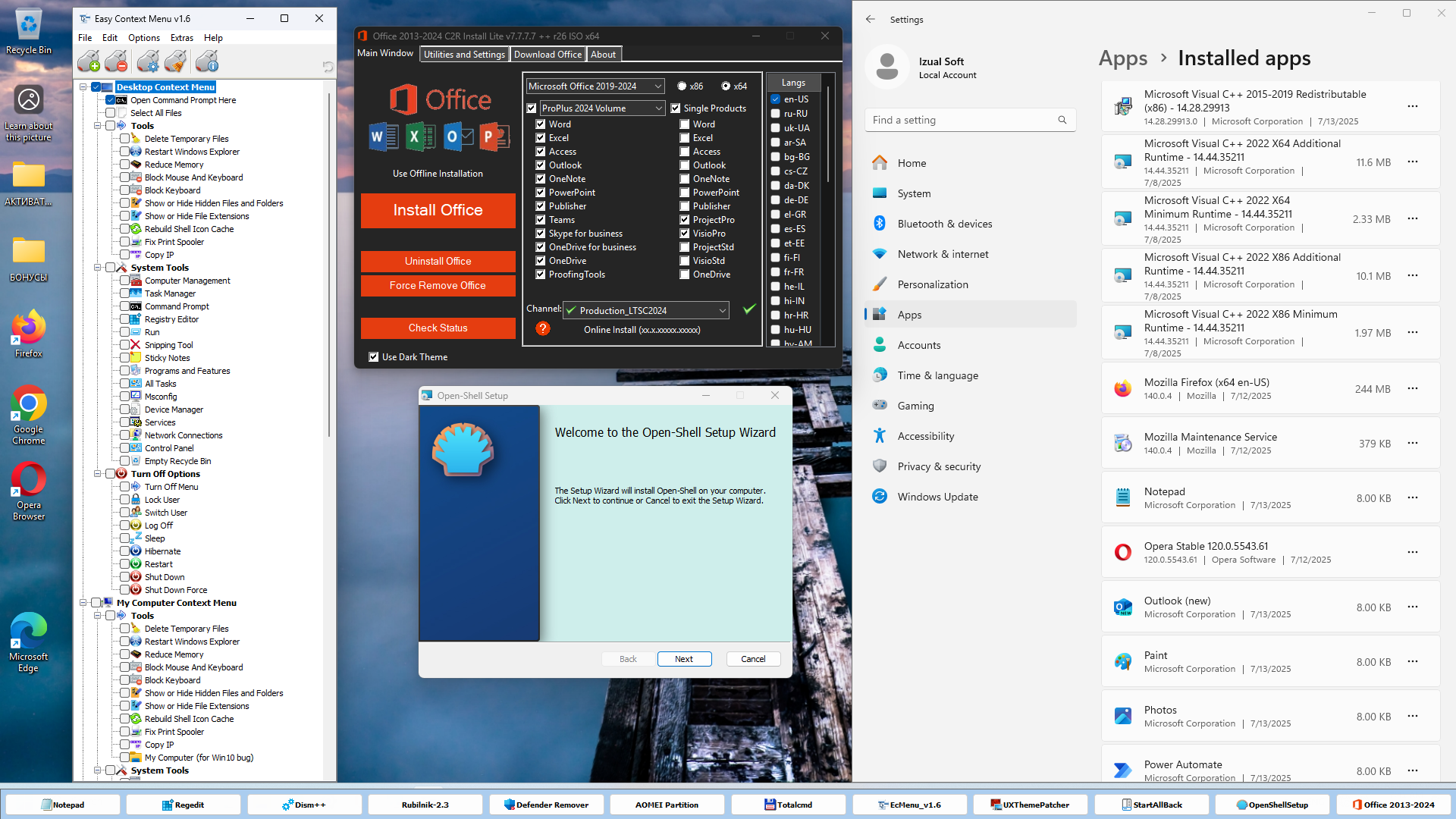Click the Install Office button
Screen dimensions: 1456x819
pos(438,210)
